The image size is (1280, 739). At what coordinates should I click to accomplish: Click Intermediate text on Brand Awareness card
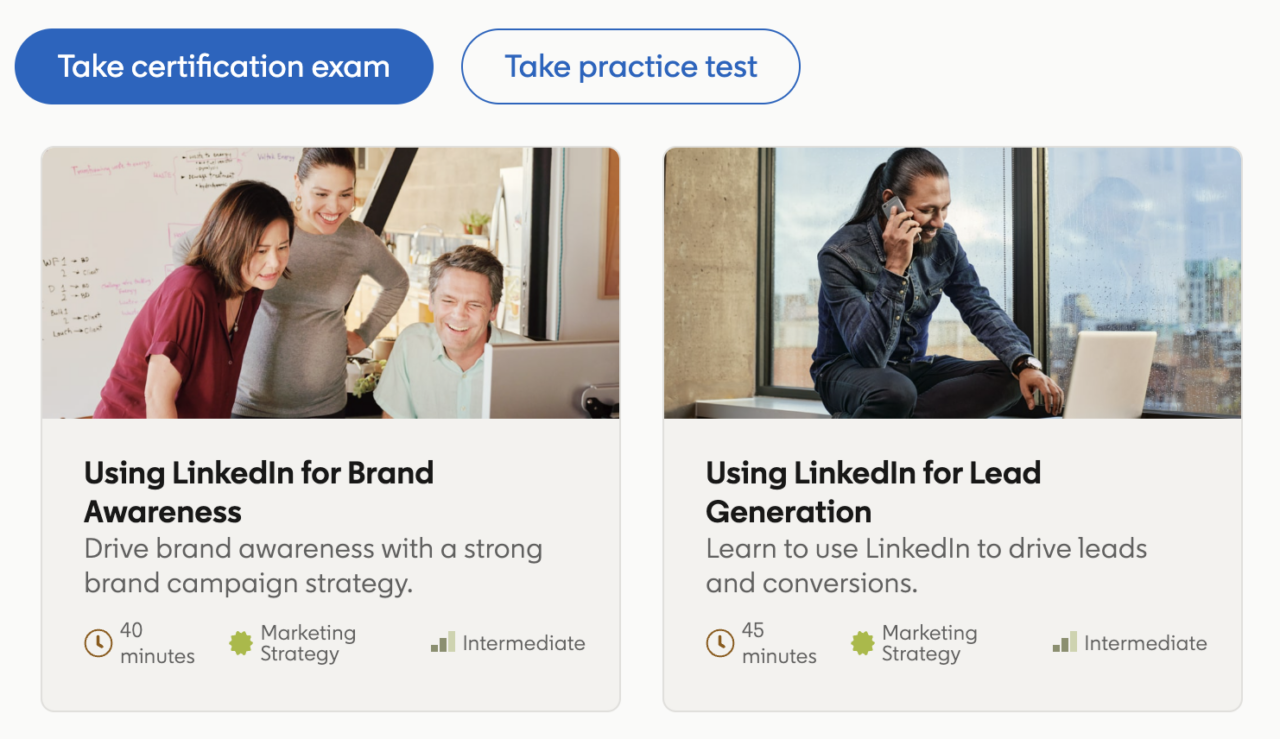524,643
